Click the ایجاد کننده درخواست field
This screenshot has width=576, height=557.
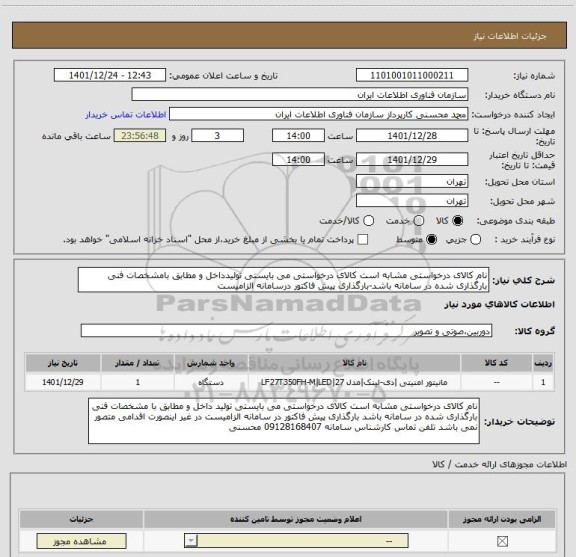tap(318, 114)
